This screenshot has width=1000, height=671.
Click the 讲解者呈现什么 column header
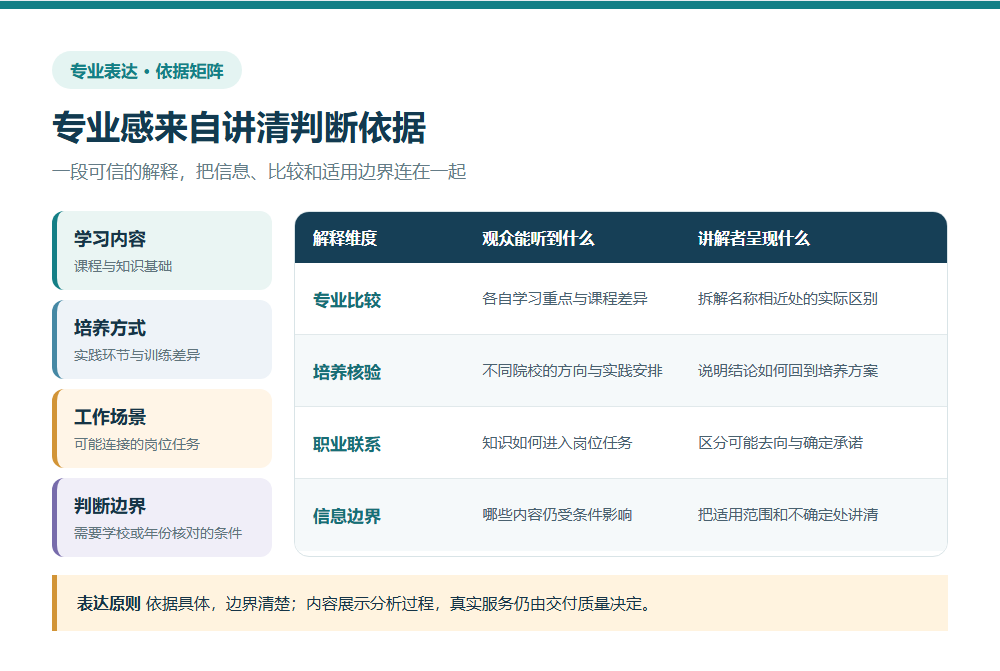pos(754,239)
